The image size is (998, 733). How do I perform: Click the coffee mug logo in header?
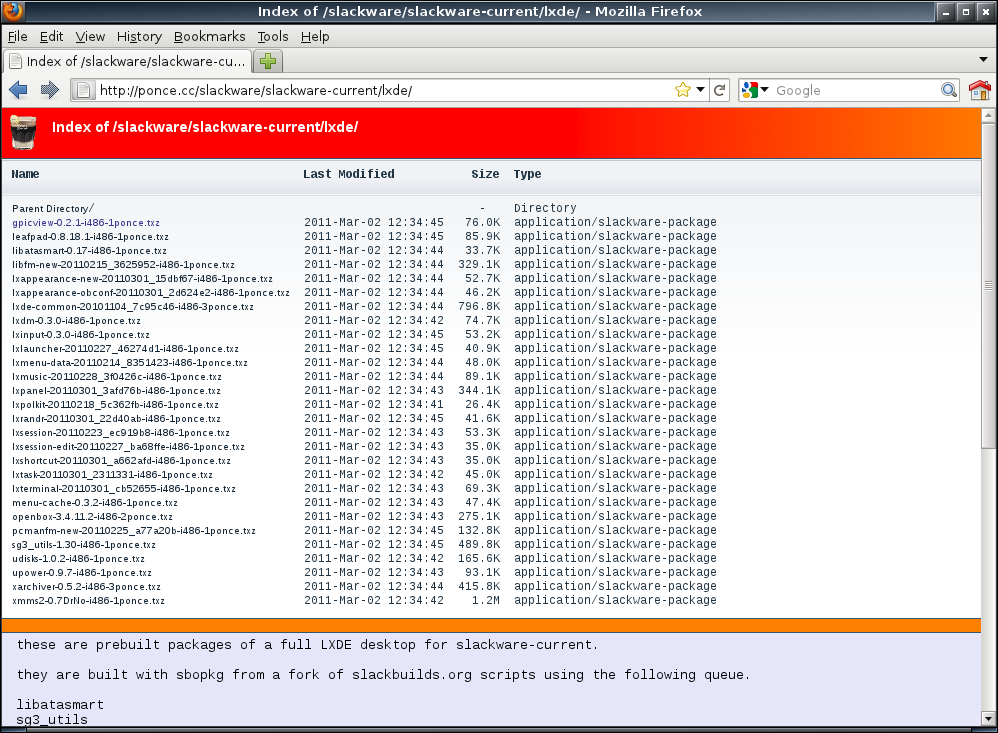(x=24, y=132)
